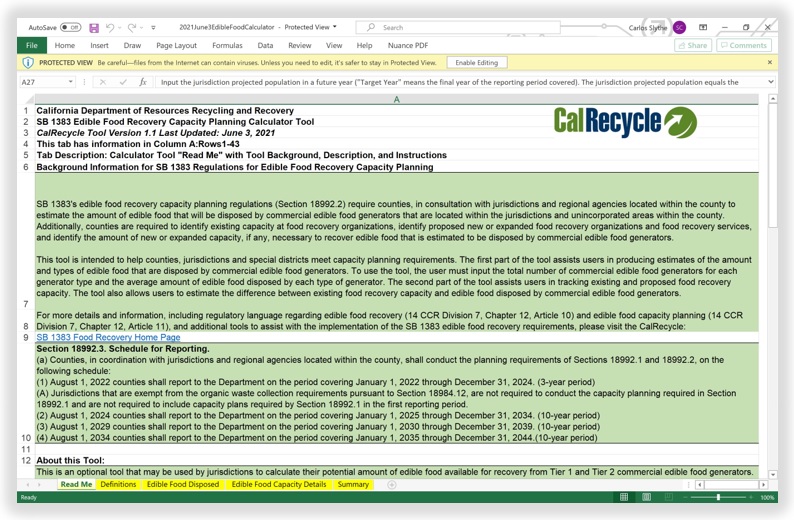Open the Help ribbon tab
This screenshot has height=520, width=794.
[364, 46]
